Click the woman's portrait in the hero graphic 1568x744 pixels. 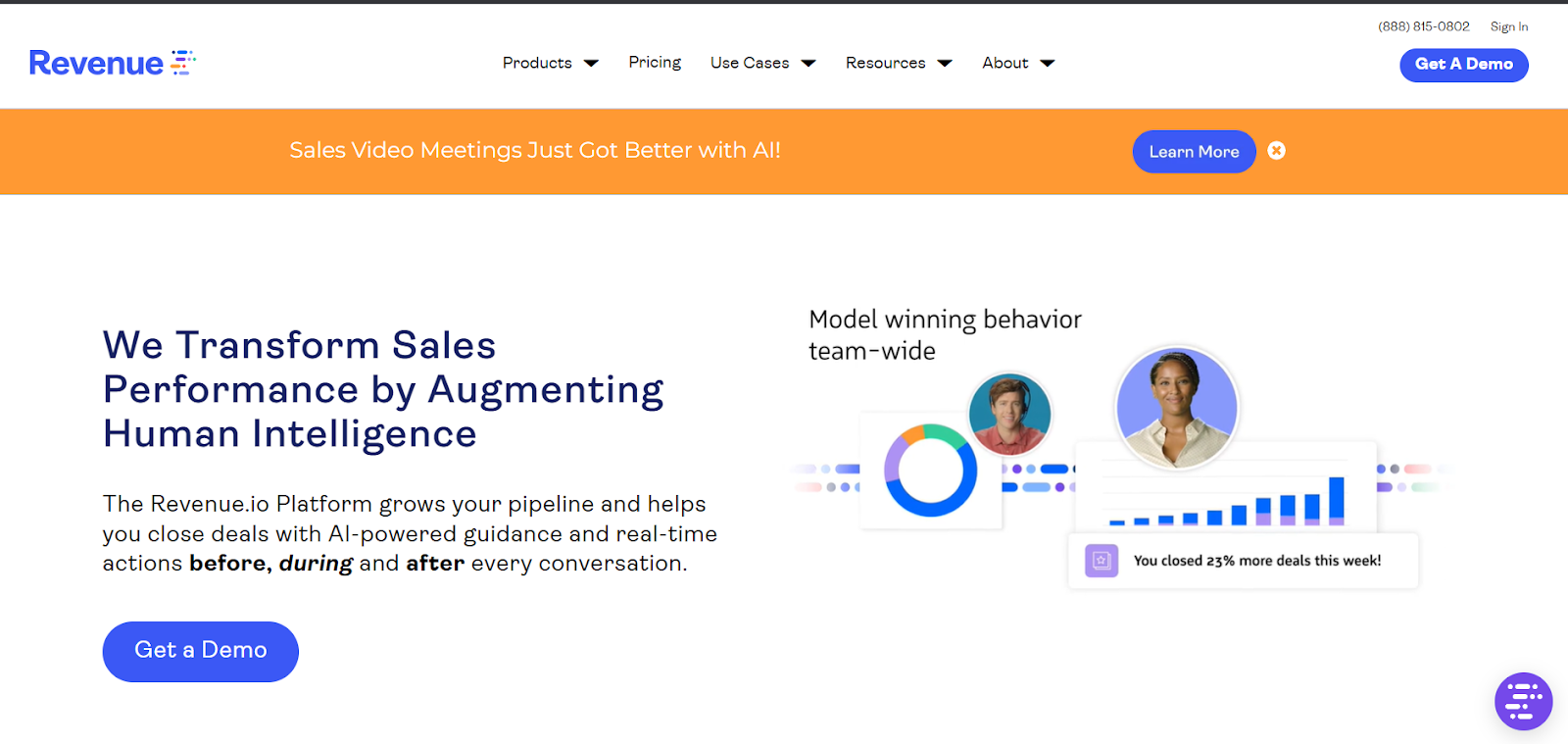click(x=1177, y=407)
